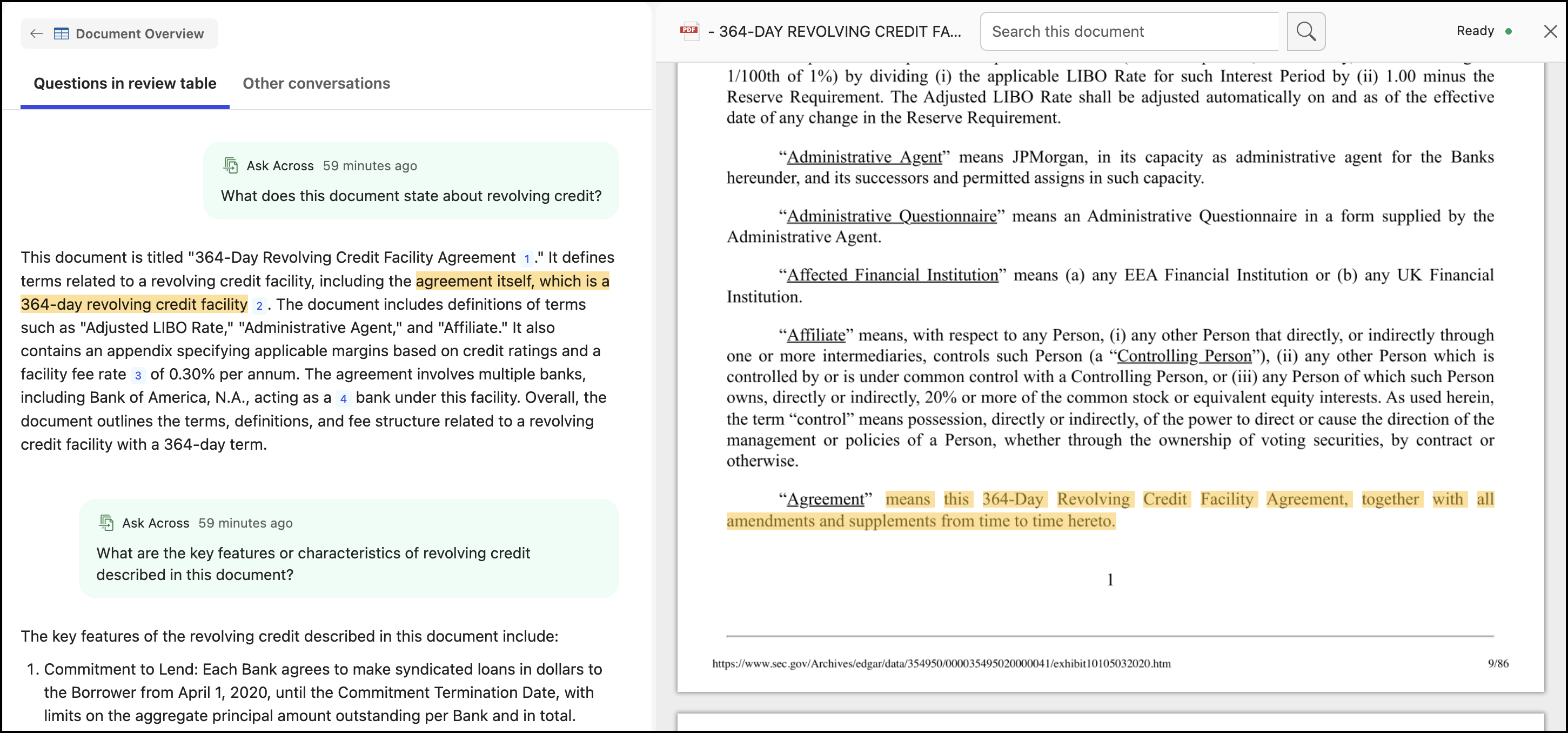Open citation reference 4
The height and width of the screenshot is (733, 1568).
(343, 398)
